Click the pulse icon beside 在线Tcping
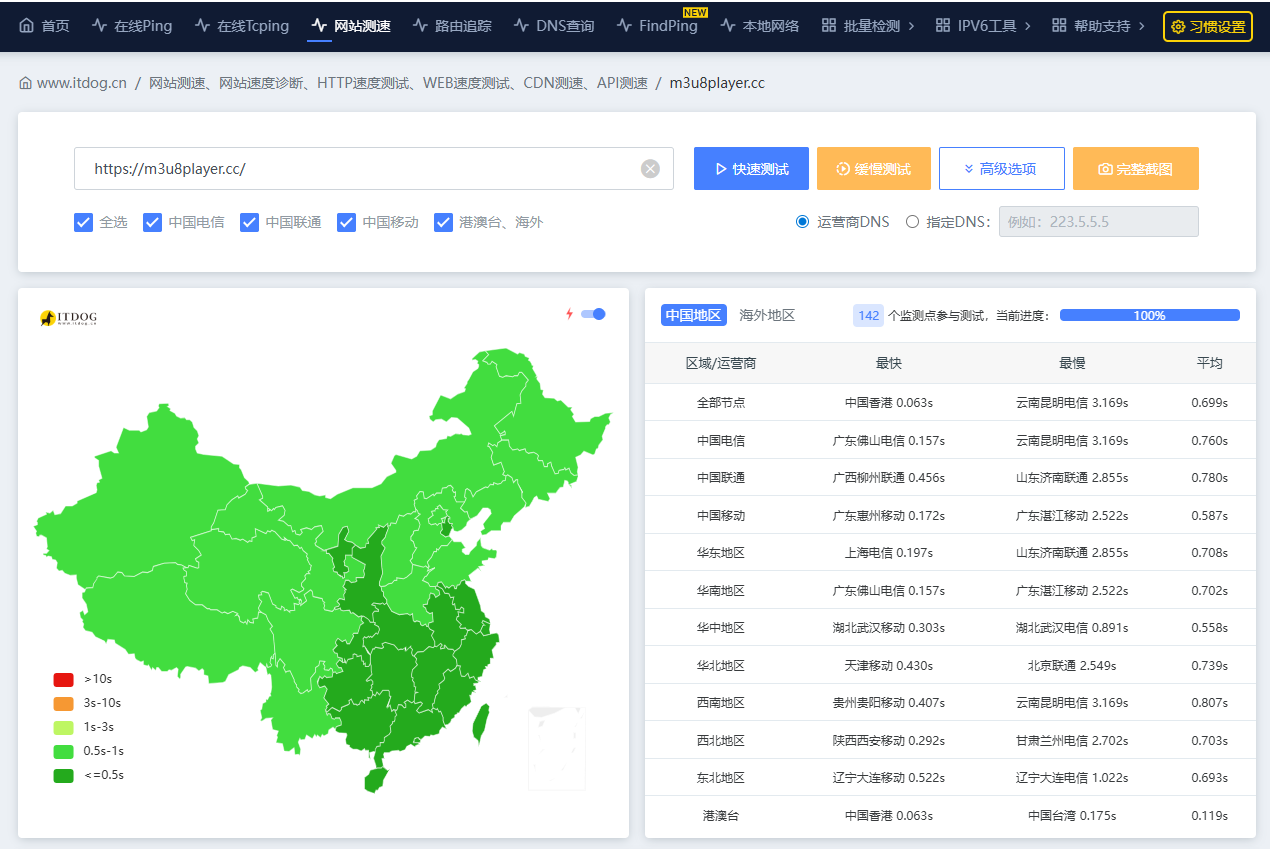Screen dimensions: 1270x849 tap(203, 26)
